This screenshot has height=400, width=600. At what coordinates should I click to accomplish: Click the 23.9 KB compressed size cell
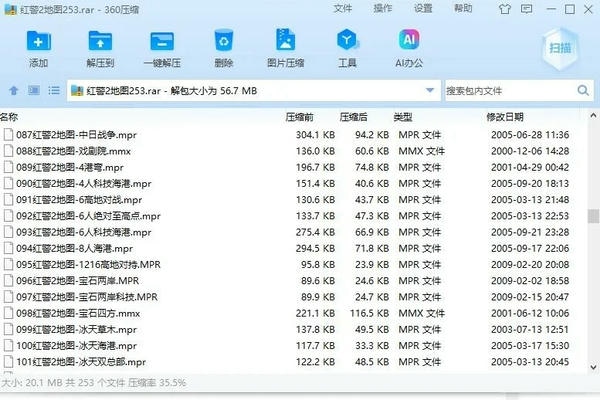pyautogui.click(x=372, y=264)
